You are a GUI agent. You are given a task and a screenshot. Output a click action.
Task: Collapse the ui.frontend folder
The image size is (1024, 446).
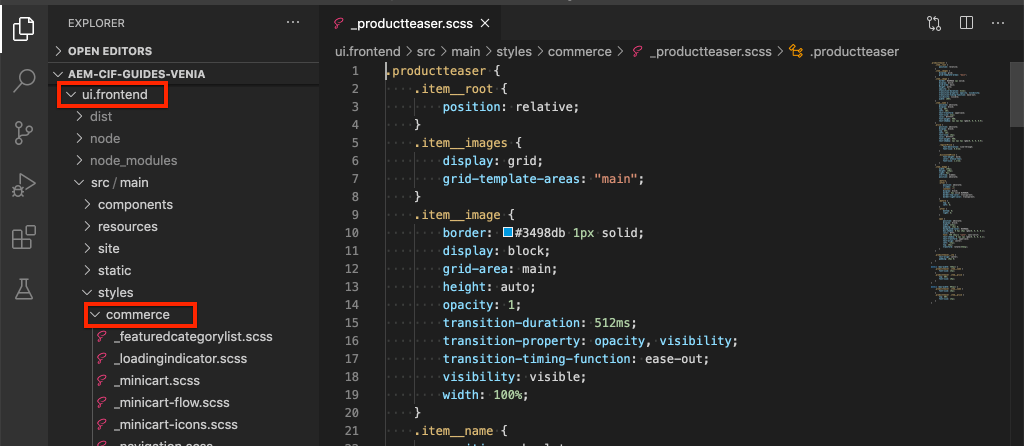coord(115,95)
